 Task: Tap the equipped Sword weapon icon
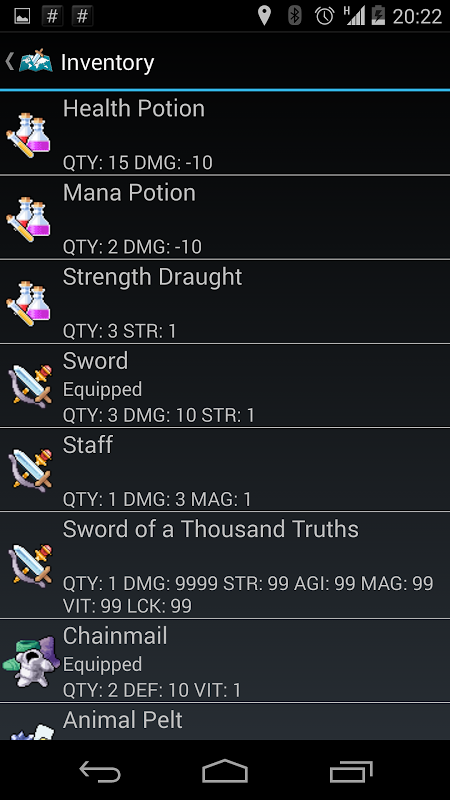point(31,386)
